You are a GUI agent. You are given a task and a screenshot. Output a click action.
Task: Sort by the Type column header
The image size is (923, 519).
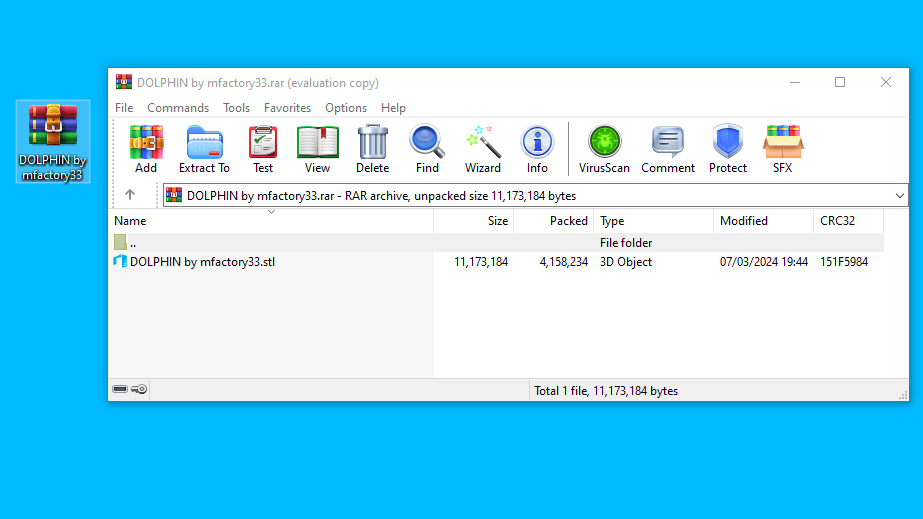tap(654, 221)
